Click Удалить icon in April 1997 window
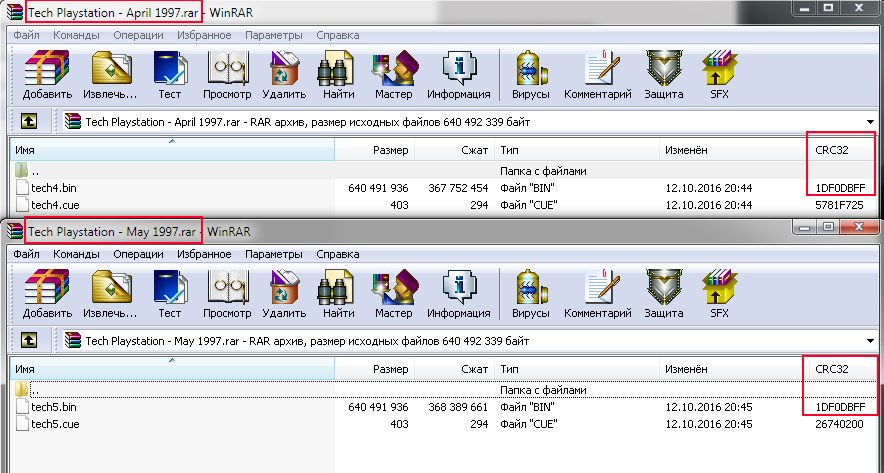884x473 pixels. [284, 69]
